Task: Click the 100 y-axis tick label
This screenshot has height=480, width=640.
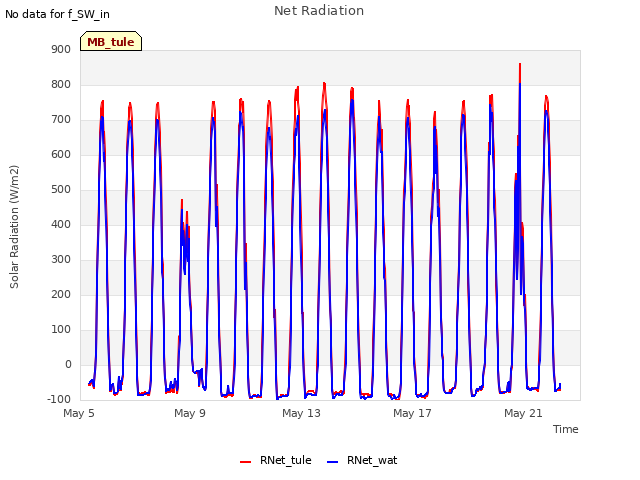Action: coord(61,329)
